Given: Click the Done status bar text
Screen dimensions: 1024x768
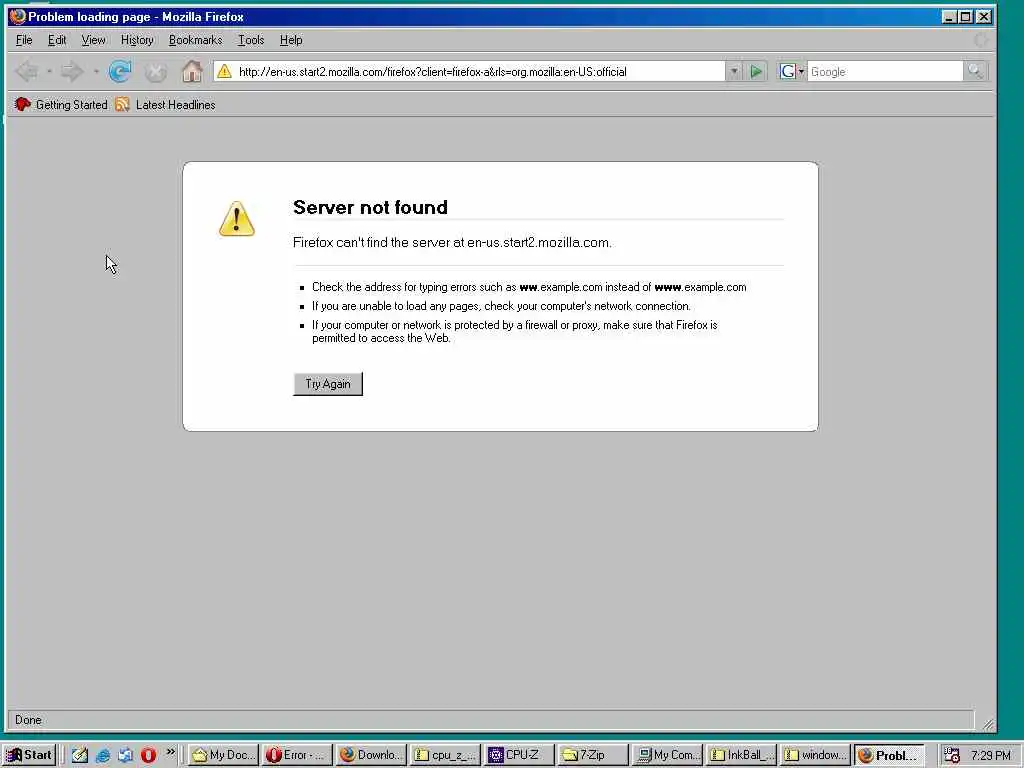Looking at the screenshot, I should [x=28, y=720].
